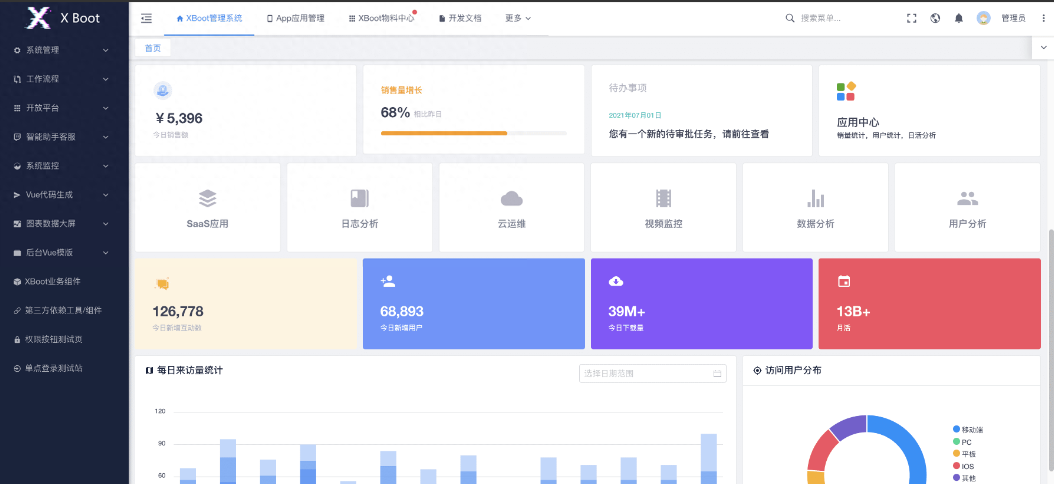Click the 选择日期范围 date range input

653,373
